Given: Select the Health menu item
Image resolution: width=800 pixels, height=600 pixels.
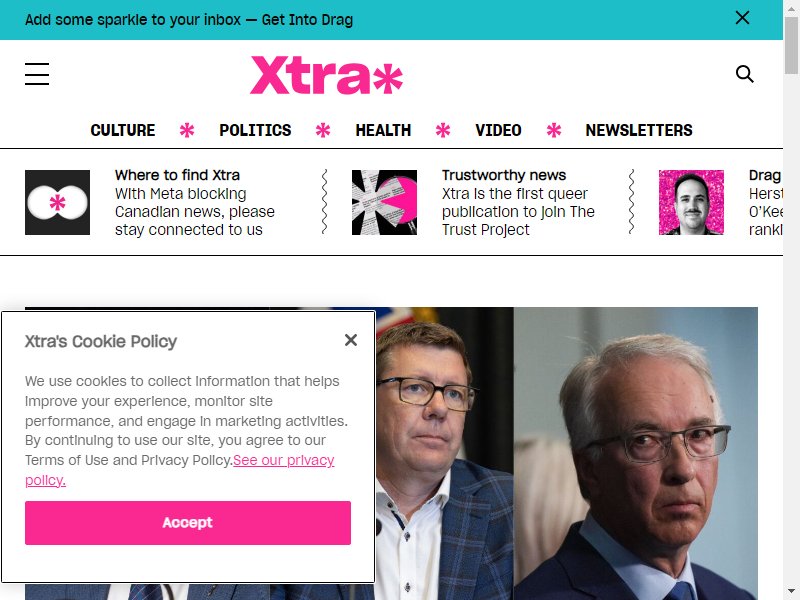Looking at the screenshot, I should (383, 130).
